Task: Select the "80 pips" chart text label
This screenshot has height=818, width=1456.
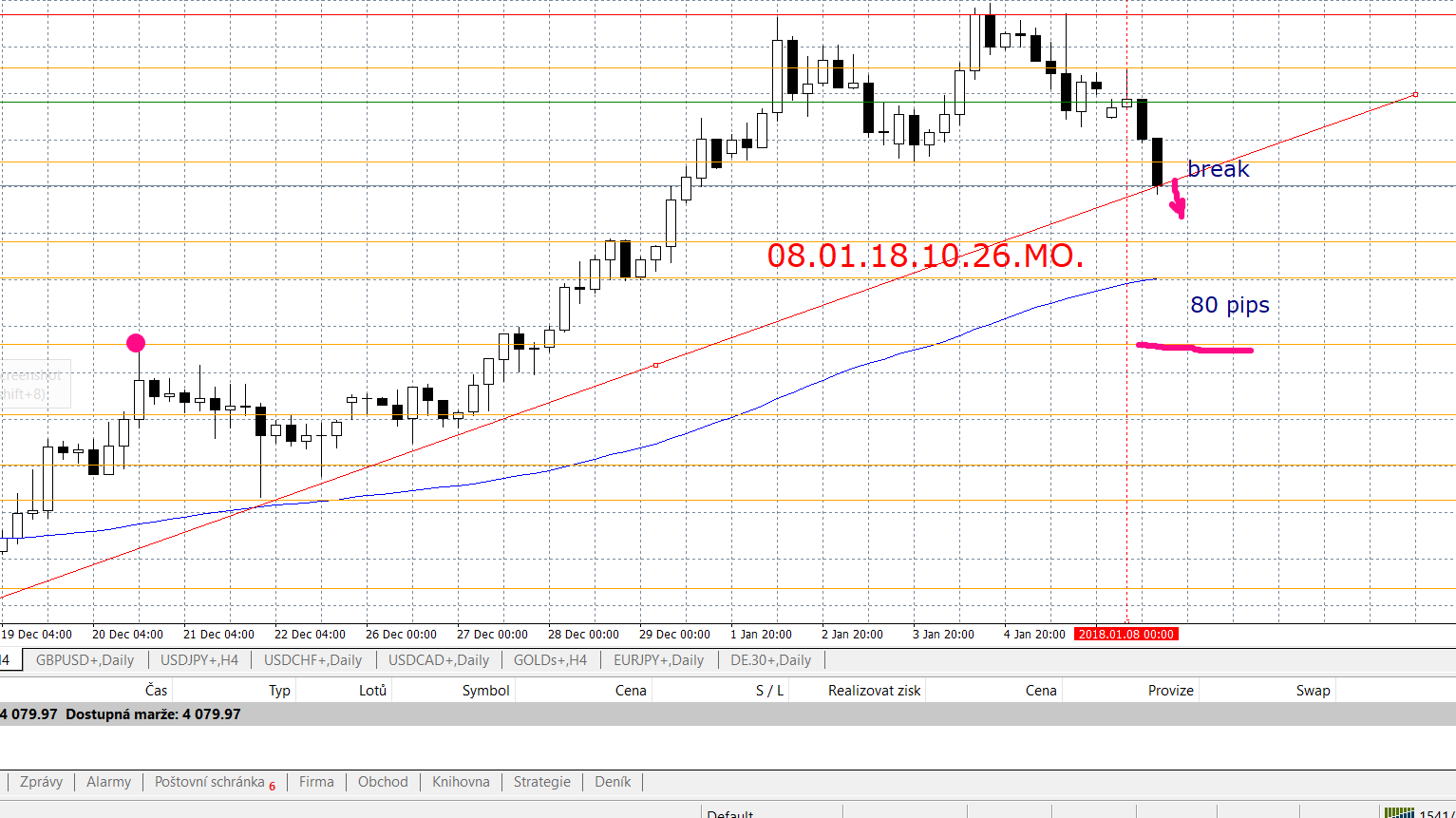Action: 1230,305
